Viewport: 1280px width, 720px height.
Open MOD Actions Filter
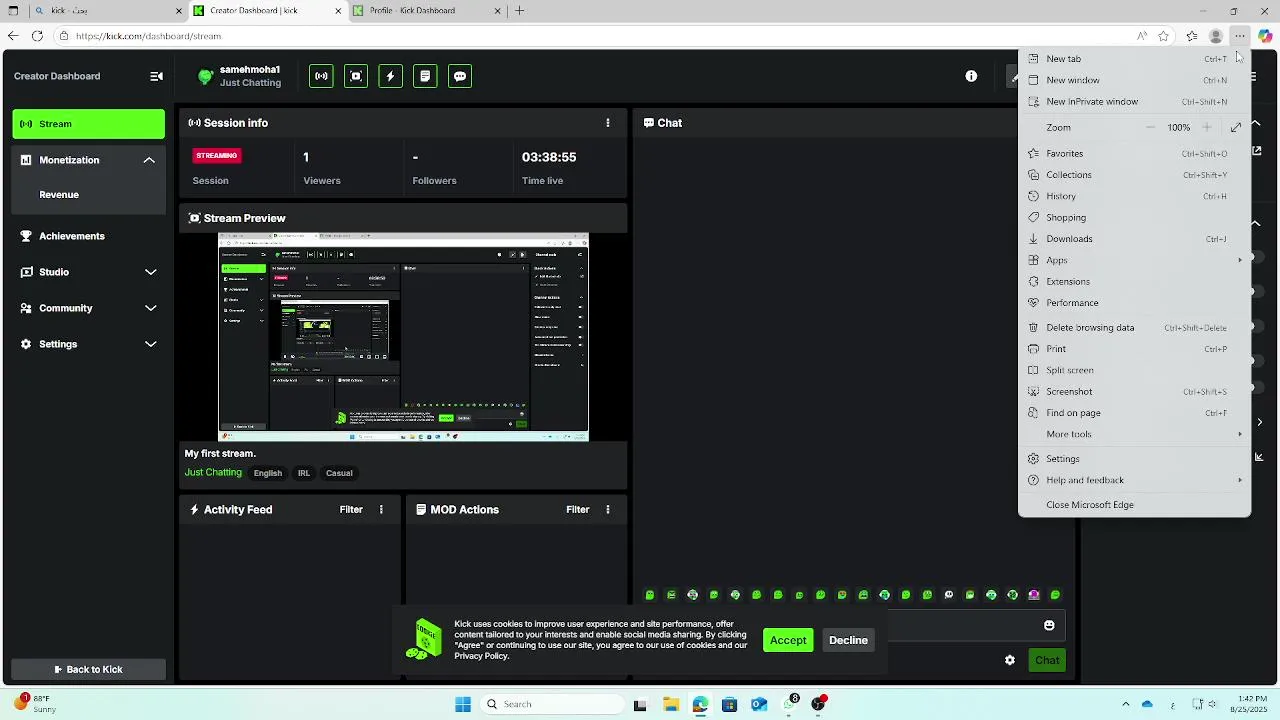coord(578,510)
